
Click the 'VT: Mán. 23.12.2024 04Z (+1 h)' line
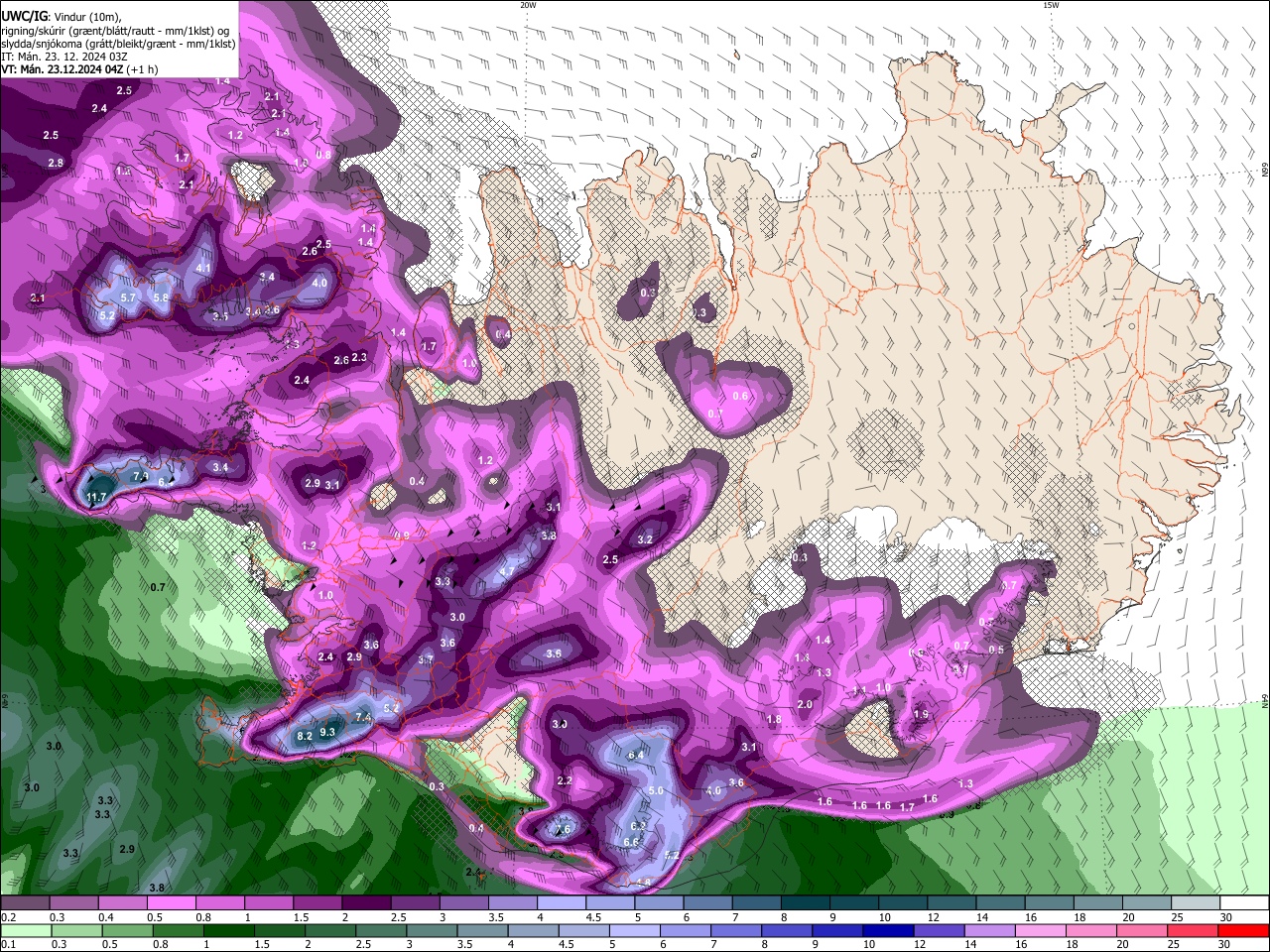coord(79,69)
